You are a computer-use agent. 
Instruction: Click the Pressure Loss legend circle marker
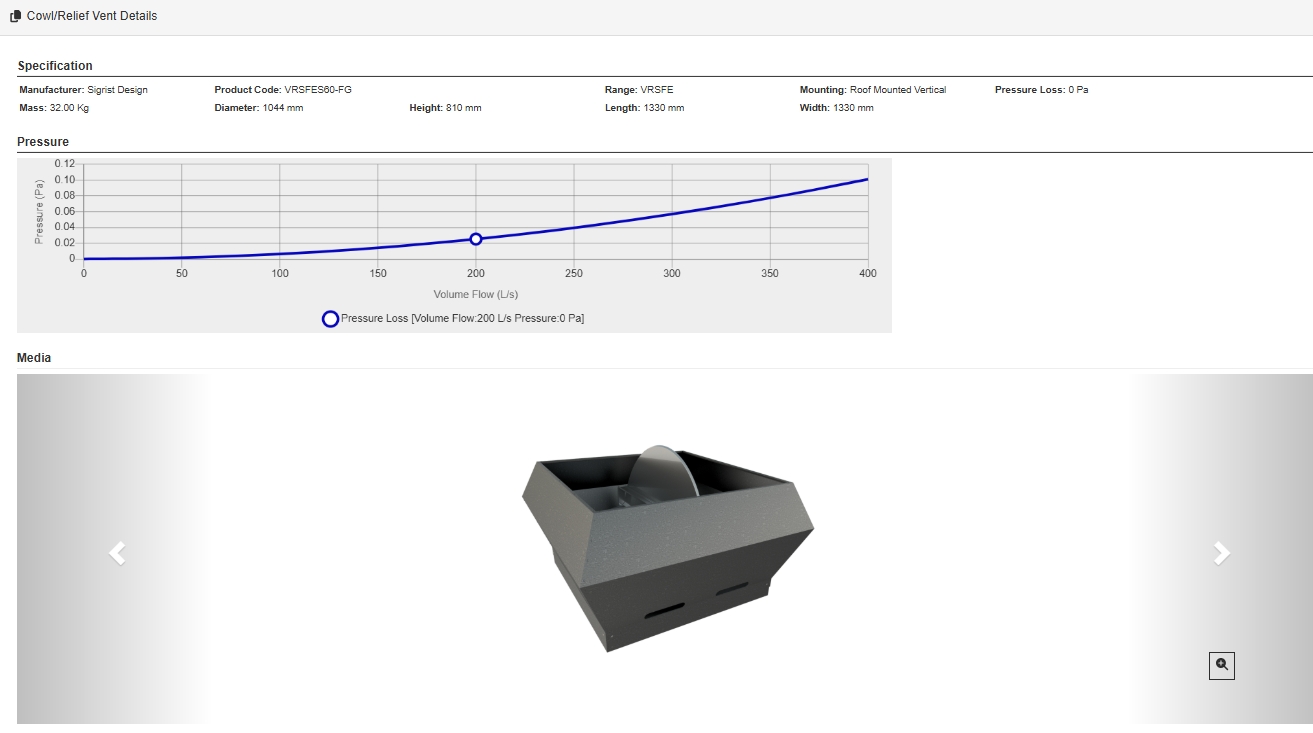pyautogui.click(x=330, y=319)
